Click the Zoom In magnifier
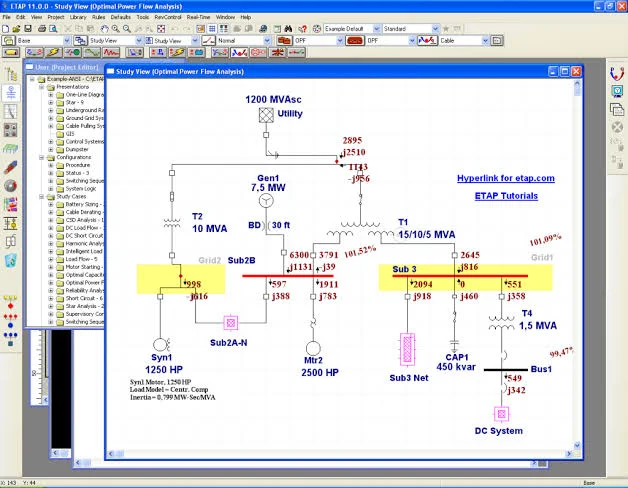This screenshot has width=628, height=488. [115, 29]
